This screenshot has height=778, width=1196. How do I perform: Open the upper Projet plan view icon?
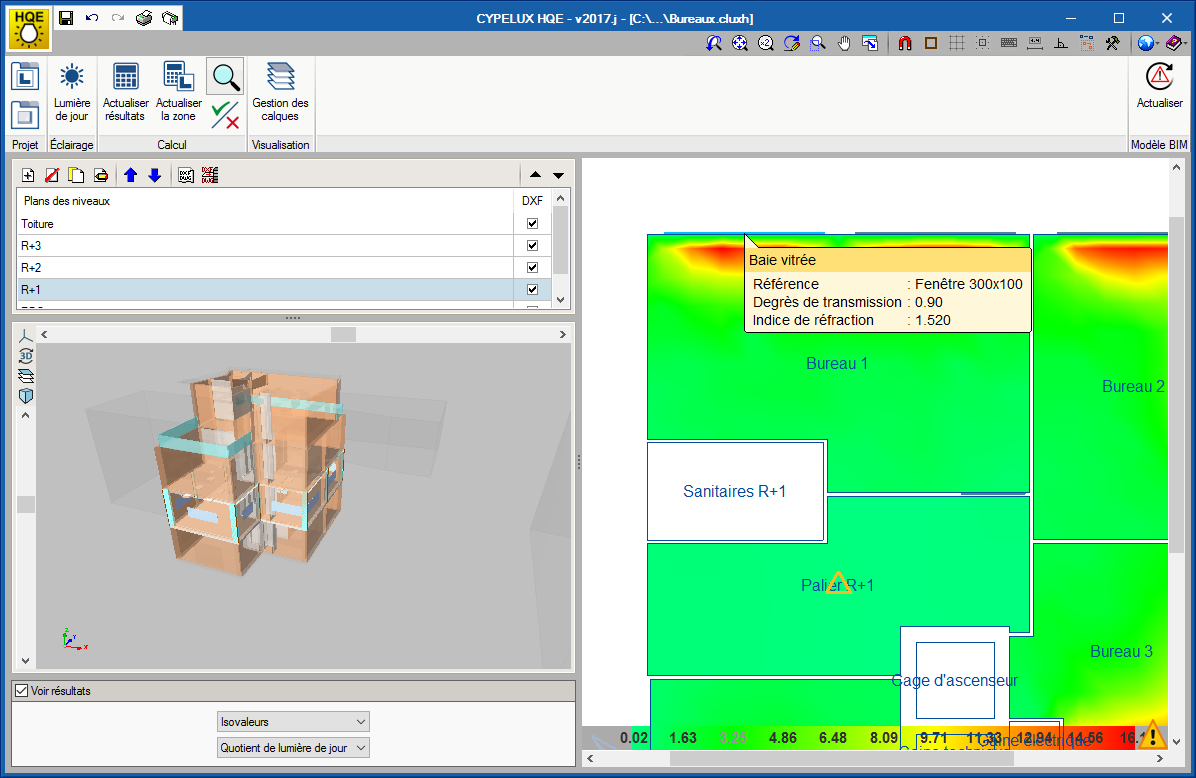click(25, 76)
